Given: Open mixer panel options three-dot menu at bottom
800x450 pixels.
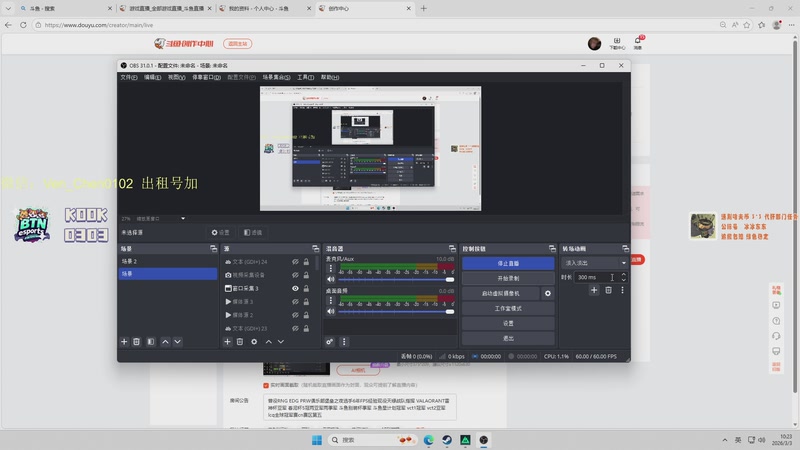Looking at the screenshot, I should [344, 342].
